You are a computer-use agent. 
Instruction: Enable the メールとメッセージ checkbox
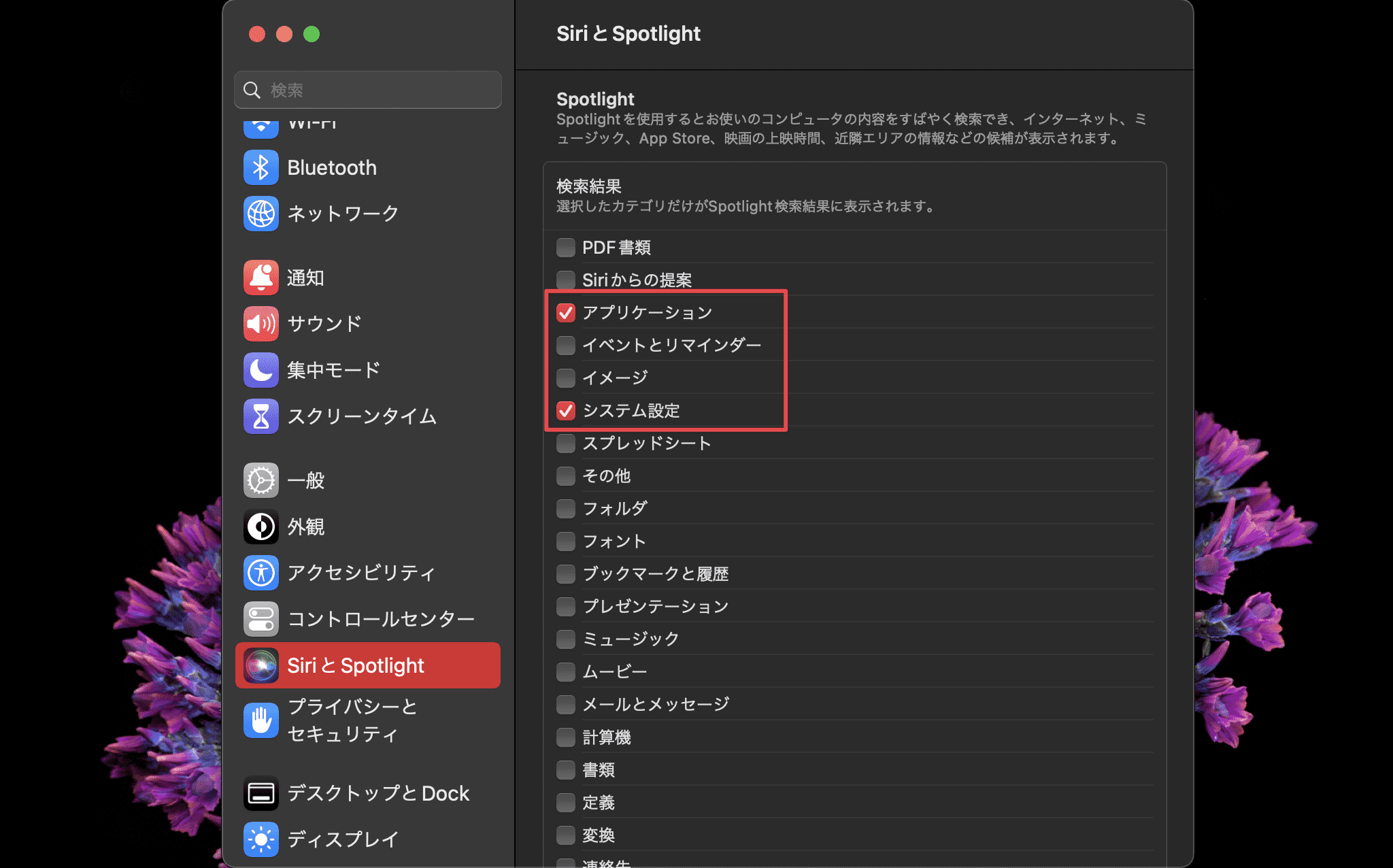[566, 705]
